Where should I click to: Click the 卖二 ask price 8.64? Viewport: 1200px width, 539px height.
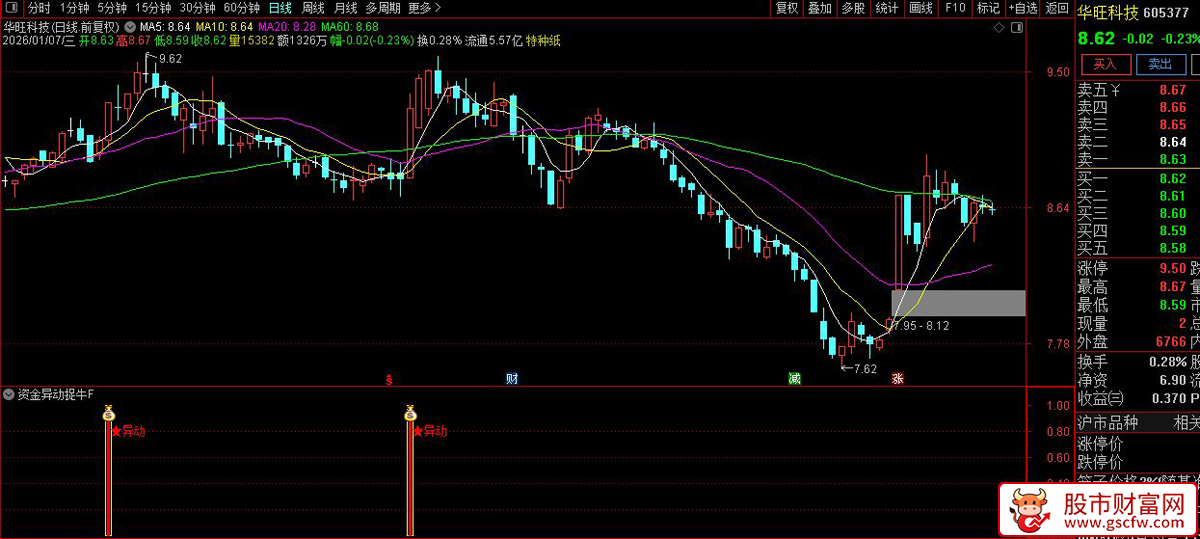[x=1173, y=142]
